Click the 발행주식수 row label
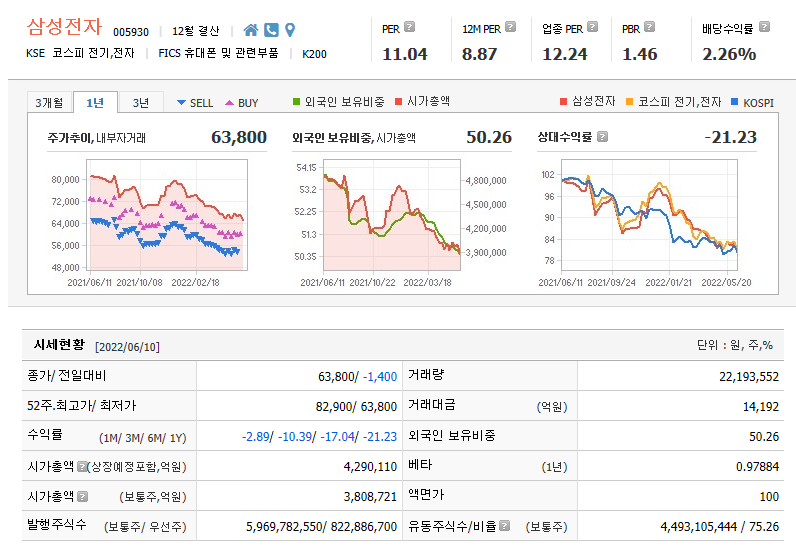796x554 pixels. [56, 525]
